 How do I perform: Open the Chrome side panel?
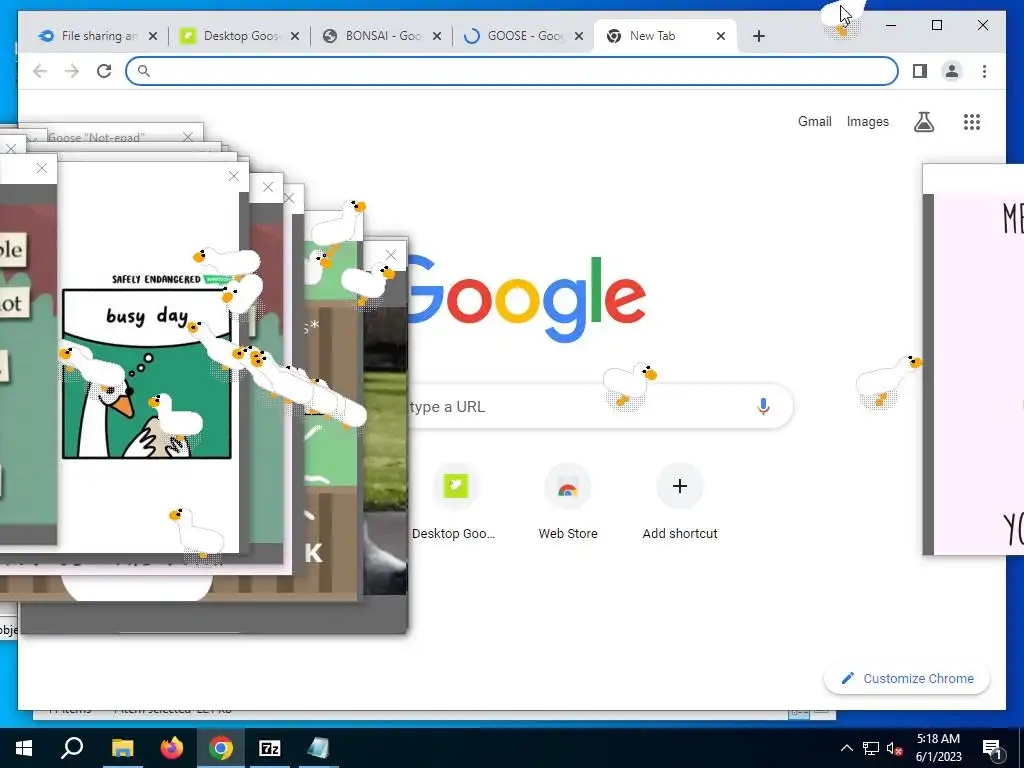pyautogui.click(x=920, y=71)
